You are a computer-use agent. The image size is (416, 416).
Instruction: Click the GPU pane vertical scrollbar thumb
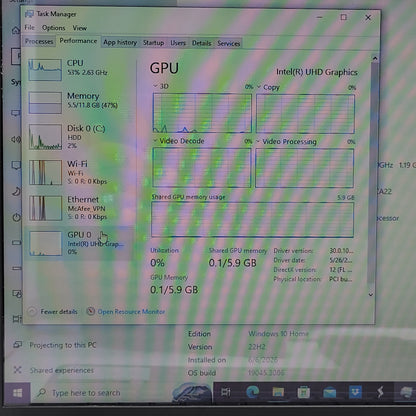(x=373, y=173)
